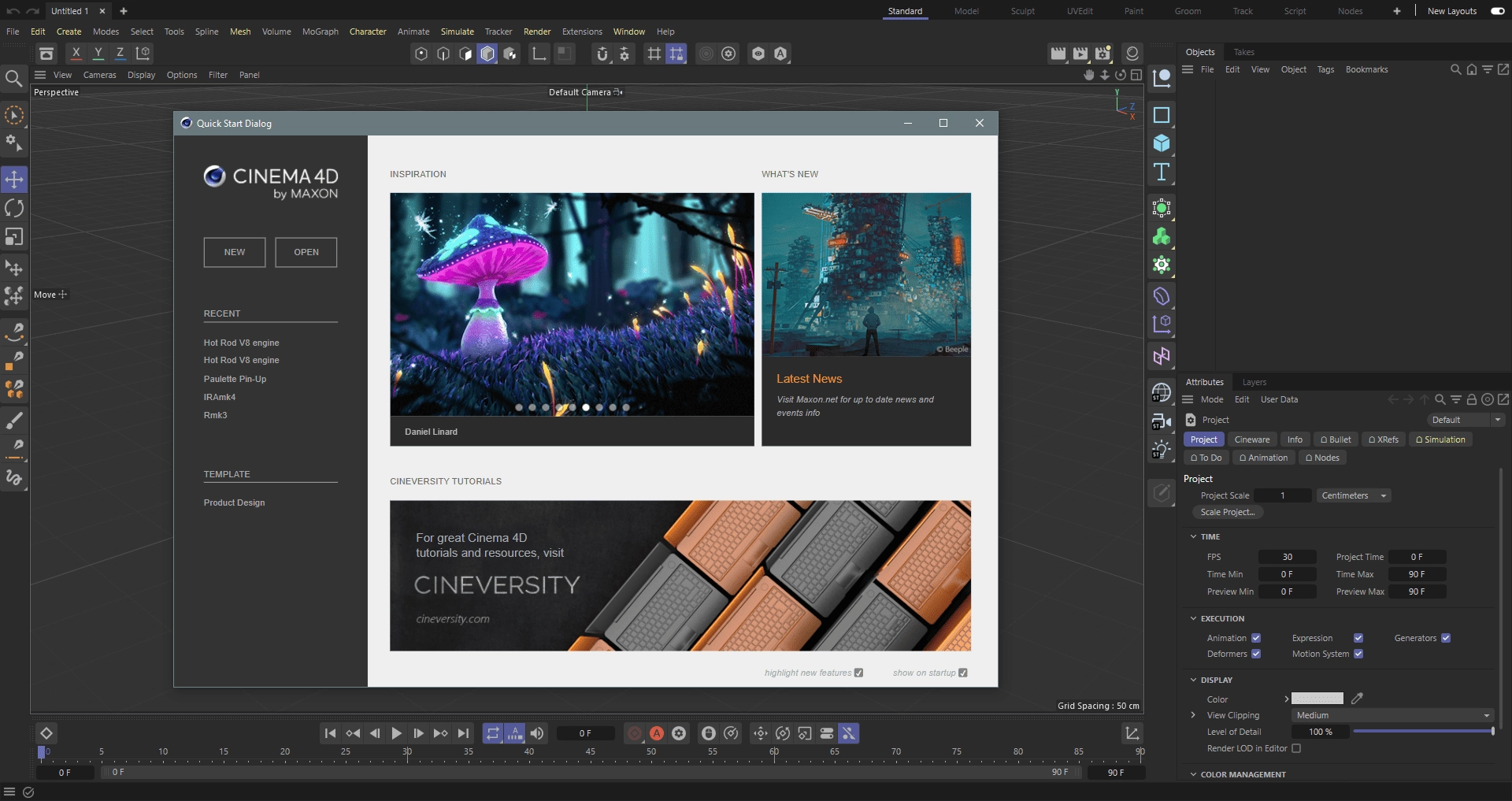Screen dimensions: 1512x801
Task: Collapse the TIME section
Action: (1193, 536)
